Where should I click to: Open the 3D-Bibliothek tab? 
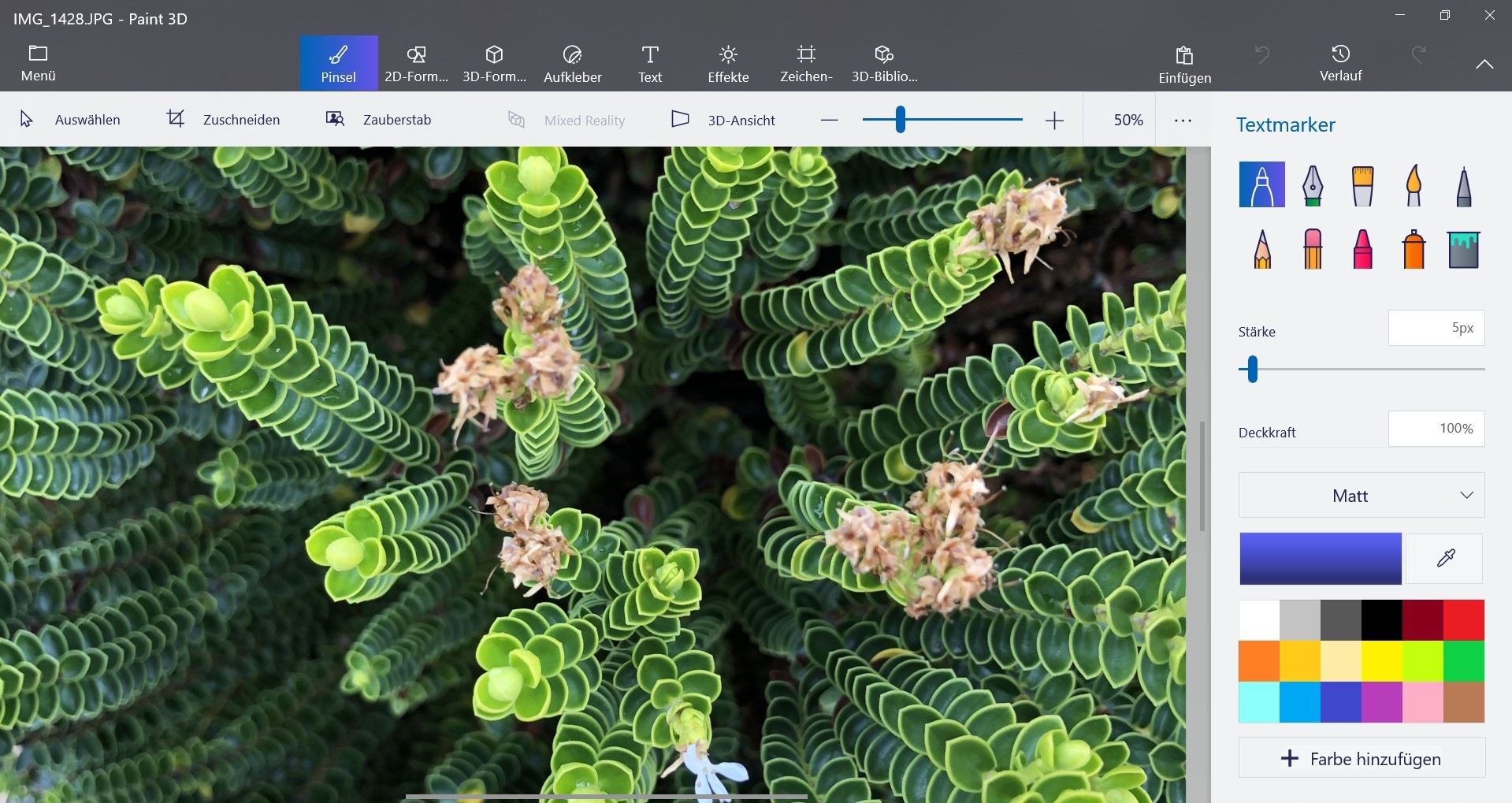click(884, 63)
